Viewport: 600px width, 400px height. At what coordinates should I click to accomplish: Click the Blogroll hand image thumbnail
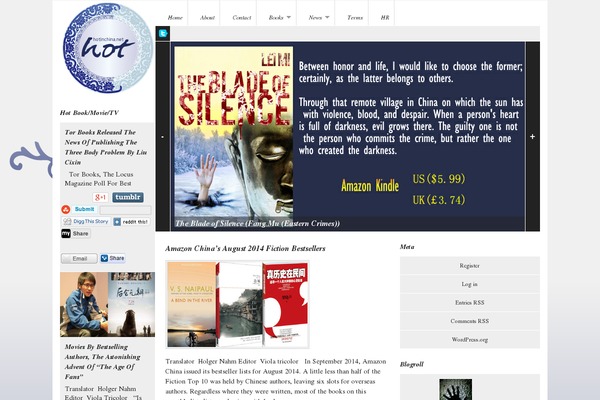(x=455, y=389)
